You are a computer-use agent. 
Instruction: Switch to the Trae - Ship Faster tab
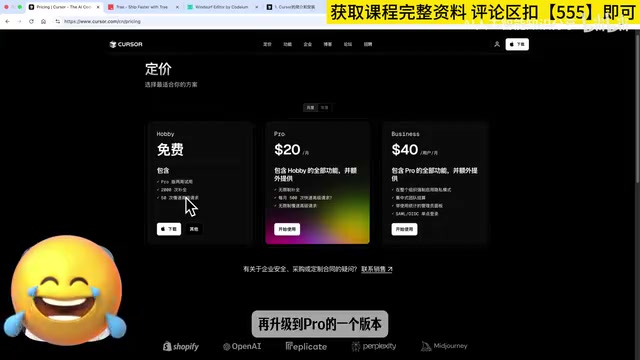(x=142, y=7)
